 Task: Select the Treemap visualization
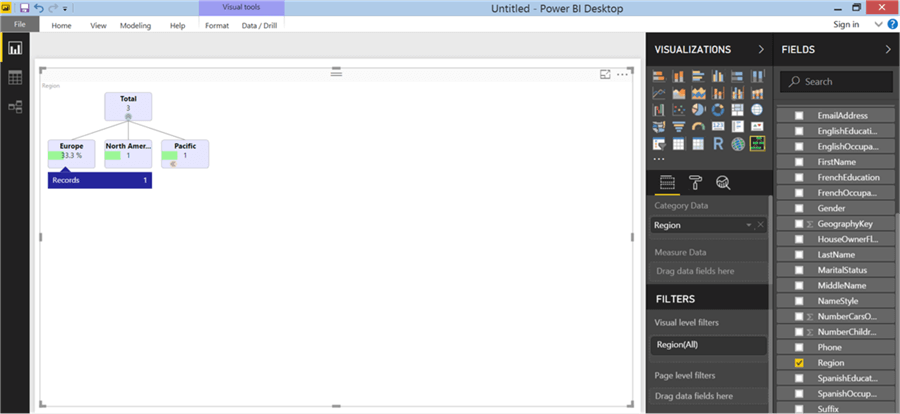tap(738, 109)
